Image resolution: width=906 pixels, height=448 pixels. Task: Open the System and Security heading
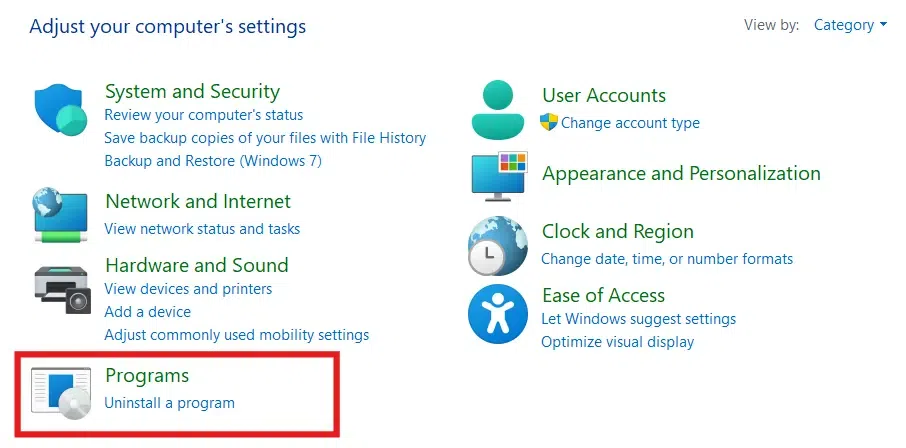pos(192,92)
